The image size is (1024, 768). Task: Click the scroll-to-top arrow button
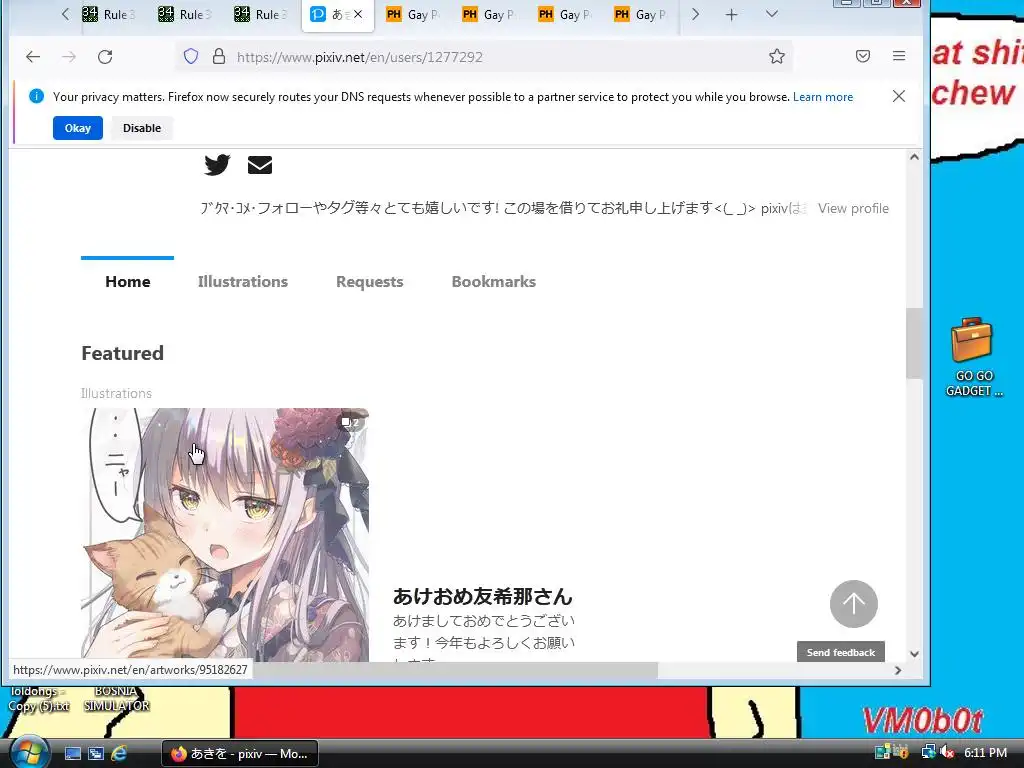point(854,604)
